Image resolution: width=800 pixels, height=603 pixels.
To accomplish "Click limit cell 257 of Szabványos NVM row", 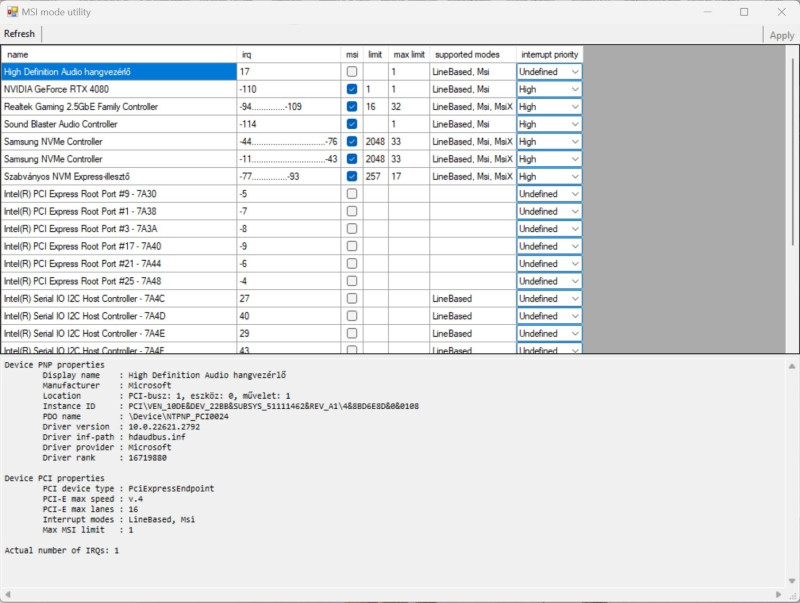I will (376, 177).
